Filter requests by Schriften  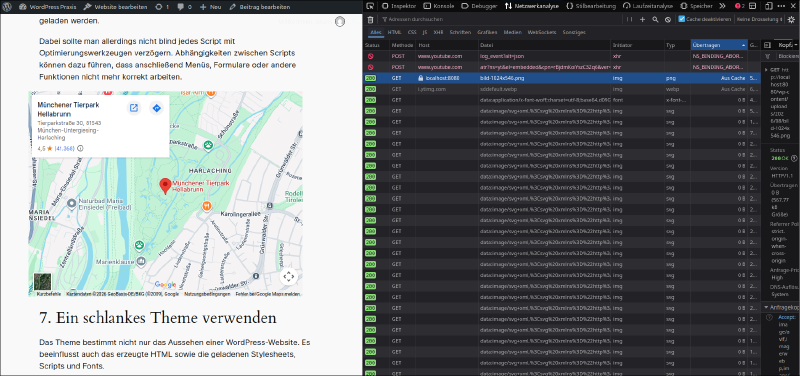pyautogui.click(x=460, y=32)
